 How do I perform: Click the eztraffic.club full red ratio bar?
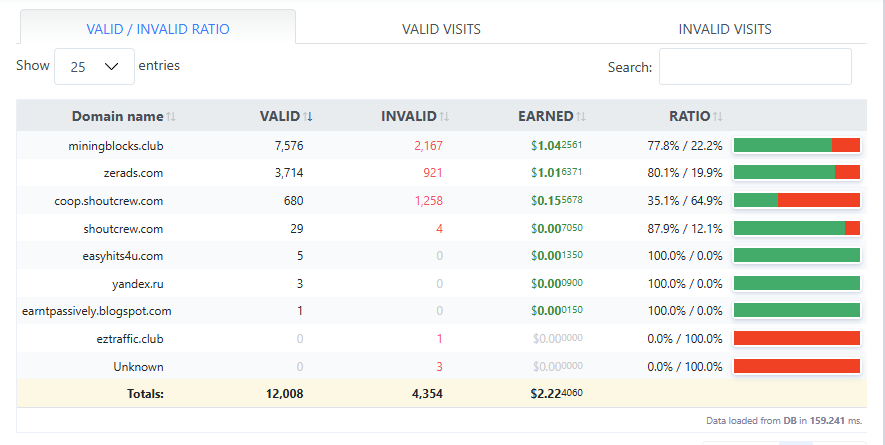(x=796, y=338)
